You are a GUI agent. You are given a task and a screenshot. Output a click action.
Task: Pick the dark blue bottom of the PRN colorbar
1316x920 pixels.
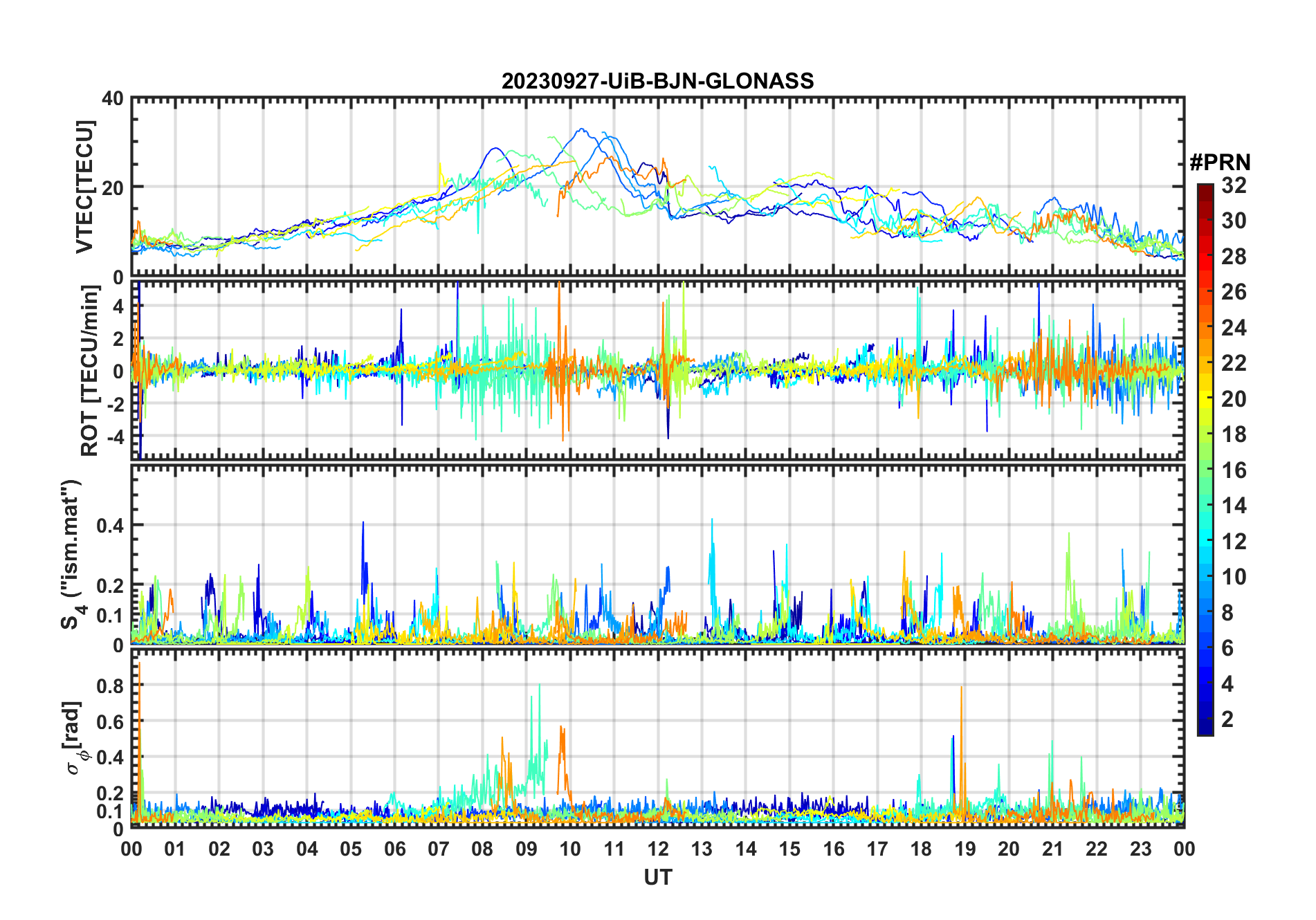[x=1205, y=728]
